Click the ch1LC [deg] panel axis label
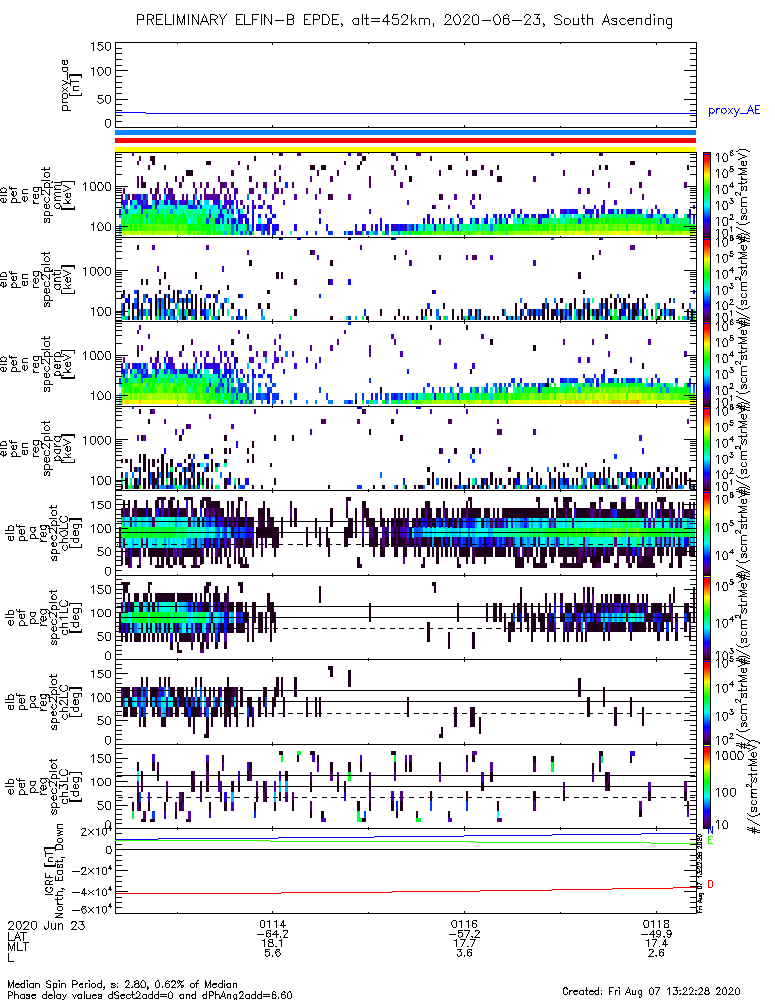 tap(71, 617)
